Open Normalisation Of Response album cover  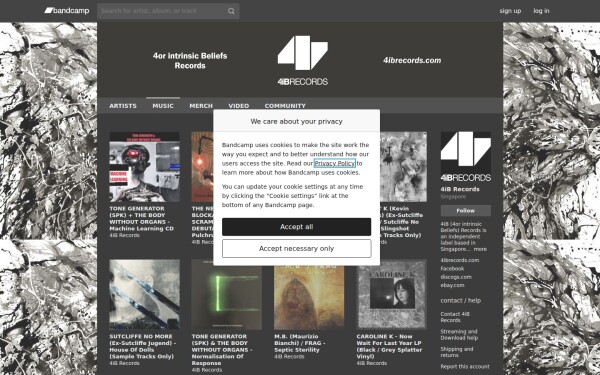pos(227,295)
